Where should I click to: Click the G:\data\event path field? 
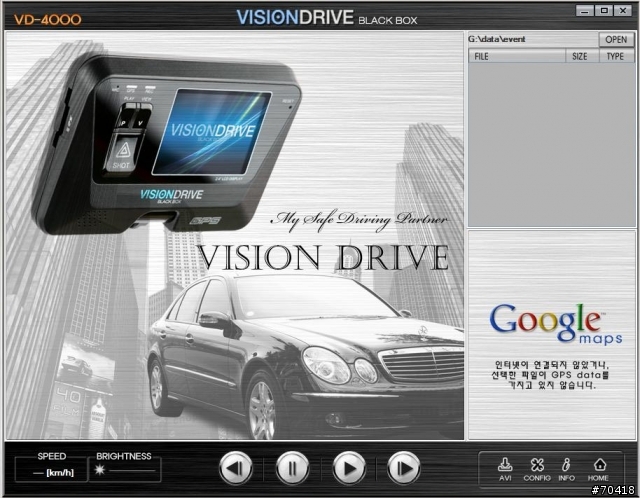pos(533,39)
